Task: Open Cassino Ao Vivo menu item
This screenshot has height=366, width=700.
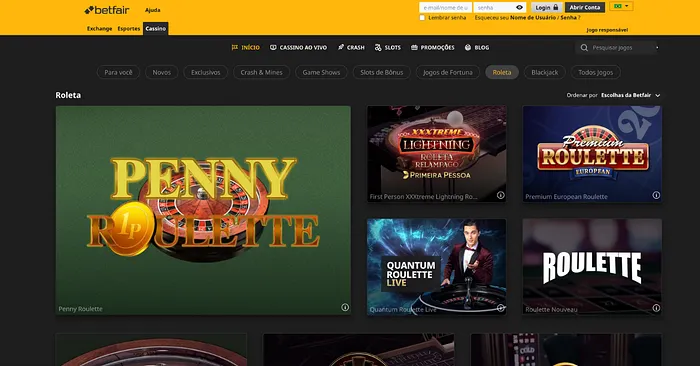Action: click(299, 47)
